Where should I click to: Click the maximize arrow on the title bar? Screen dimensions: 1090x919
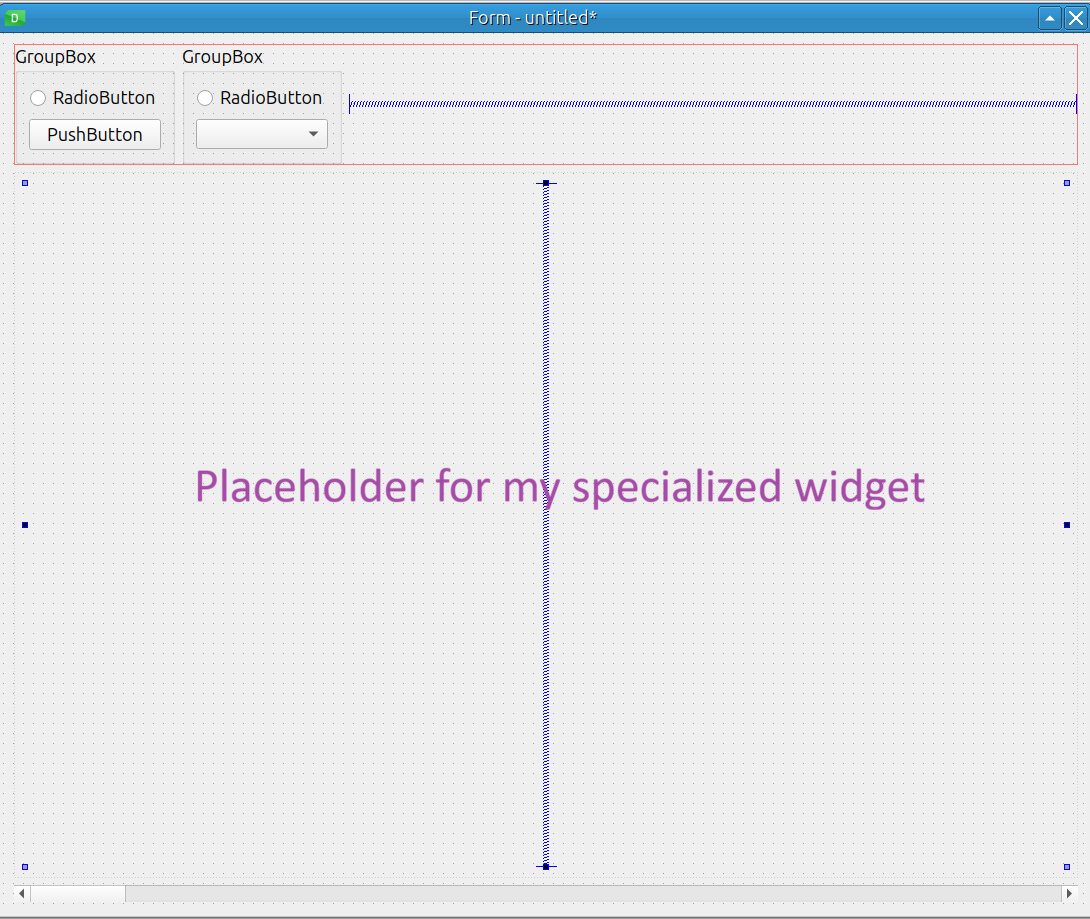[x=1049, y=17]
